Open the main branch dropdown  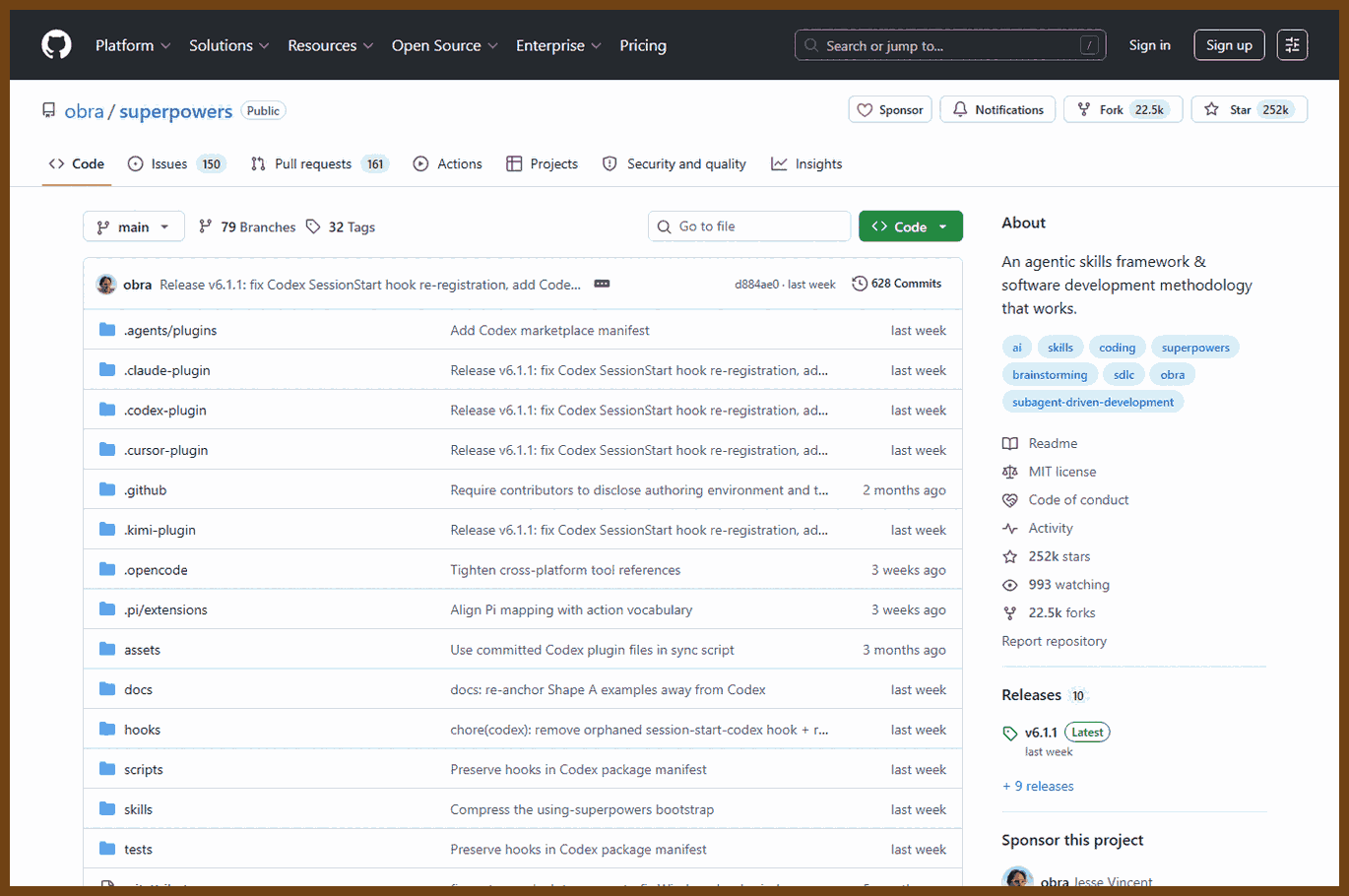coord(134,226)
